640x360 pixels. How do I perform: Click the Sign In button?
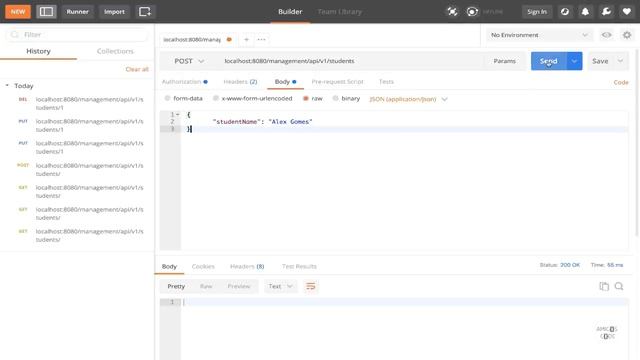click(537, 11)
